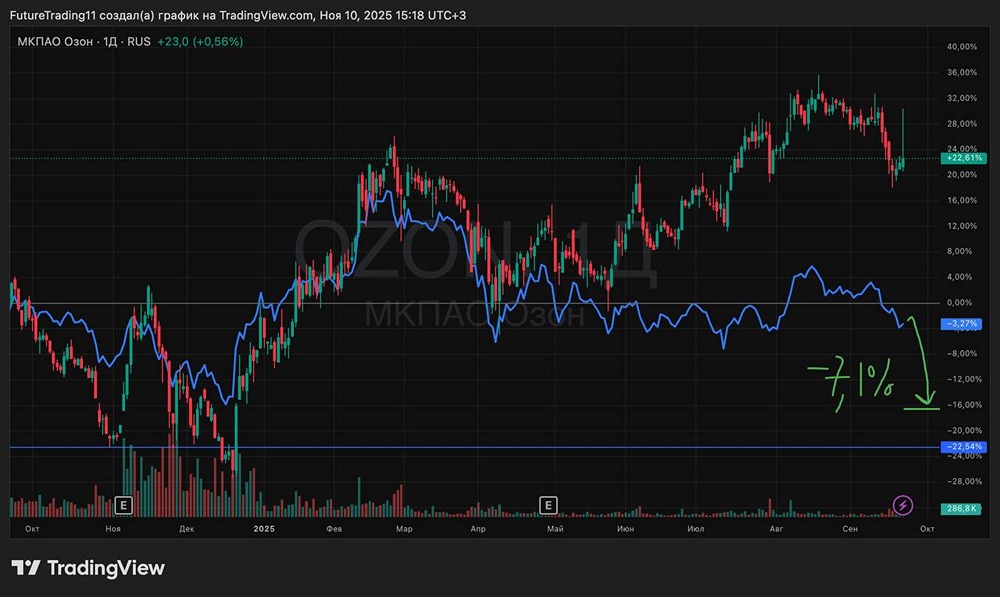Click the 286,8K volume label
The width and height of the screenshot is (1000, 597).
pyautogui.click(x=964, y=509)
